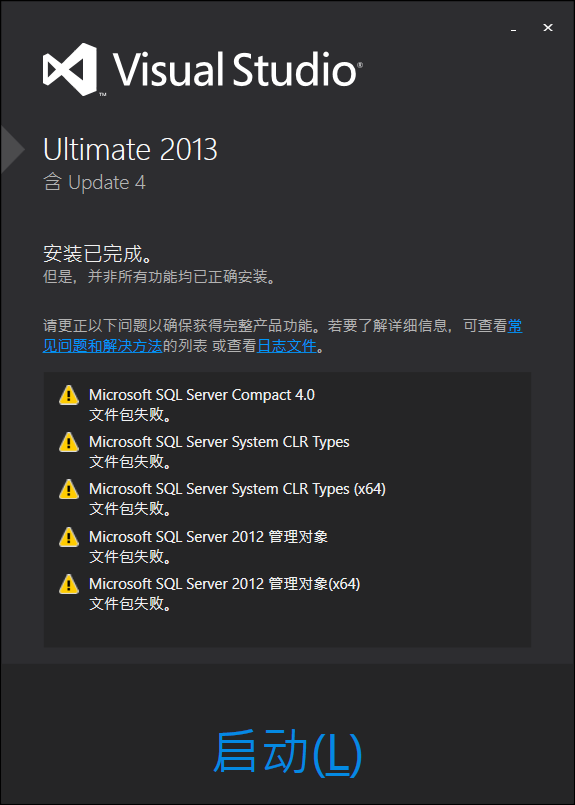Click the Visual Studio logo icon
575x805 pixels.
(70, 69)
